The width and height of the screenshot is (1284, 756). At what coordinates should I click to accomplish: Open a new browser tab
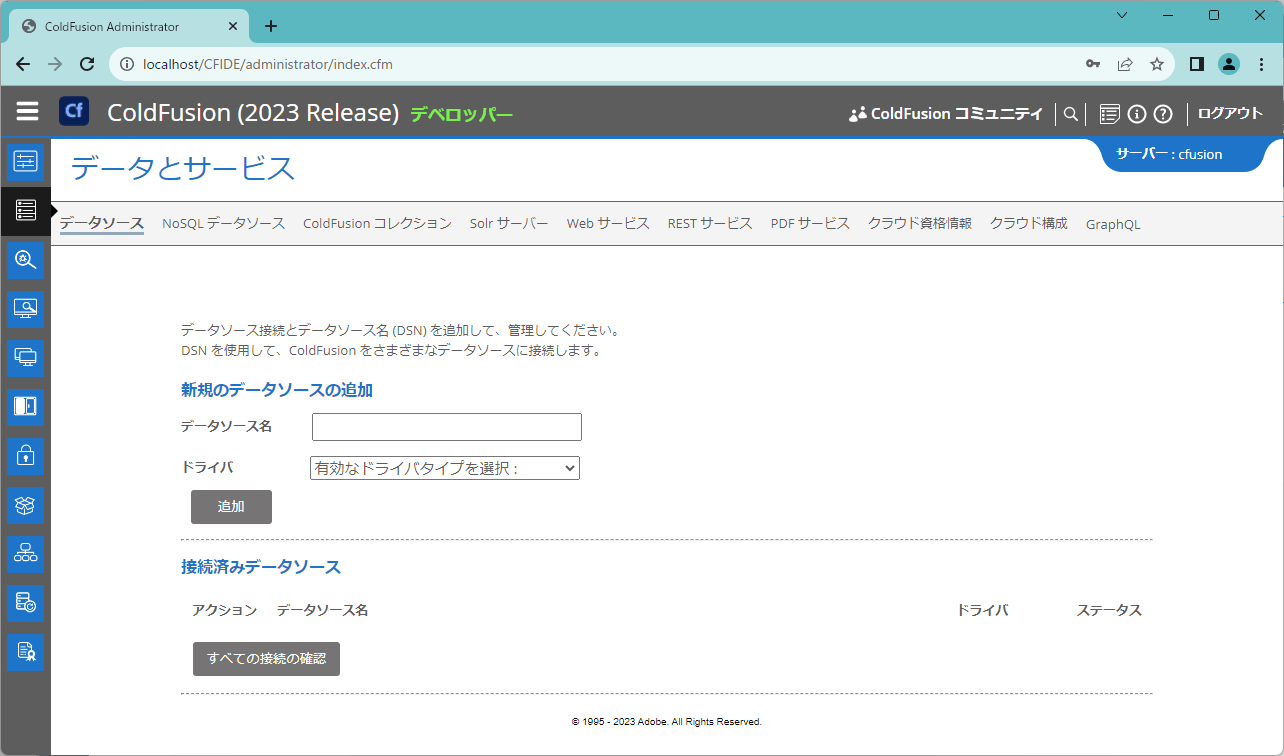pyautogui.click(x=271, y=26)
